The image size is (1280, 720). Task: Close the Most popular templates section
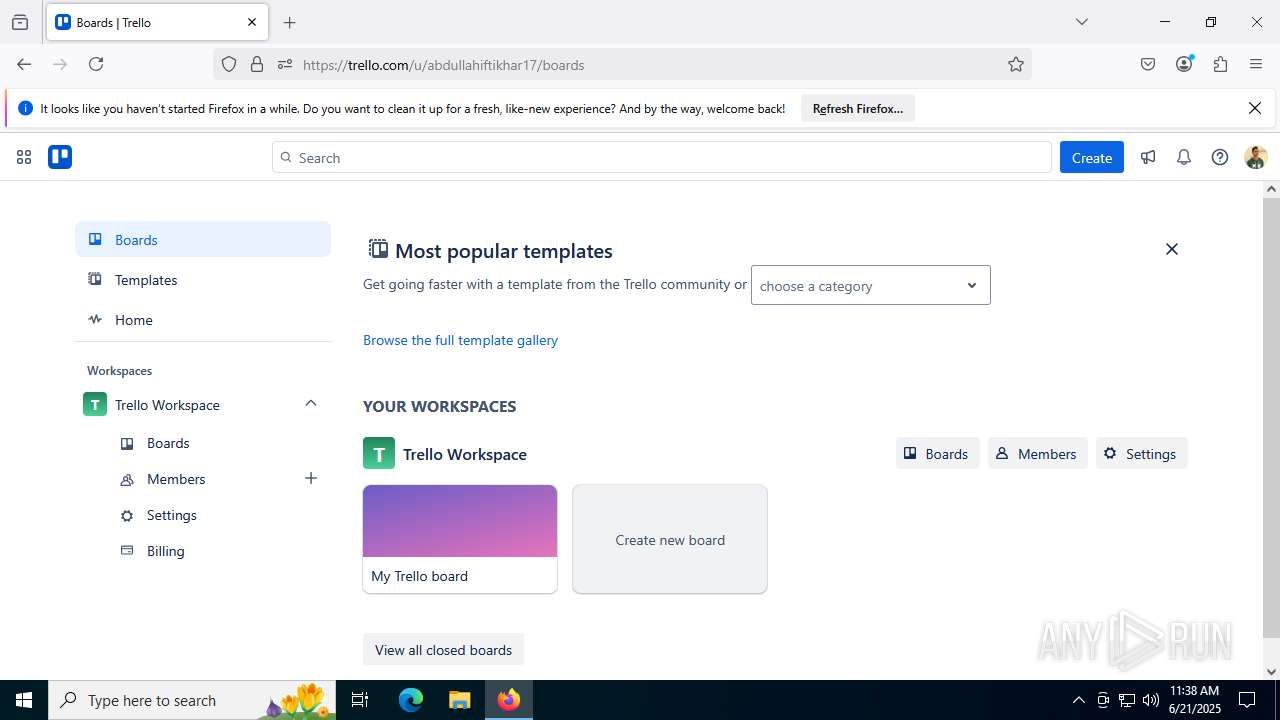(1172, 249)
